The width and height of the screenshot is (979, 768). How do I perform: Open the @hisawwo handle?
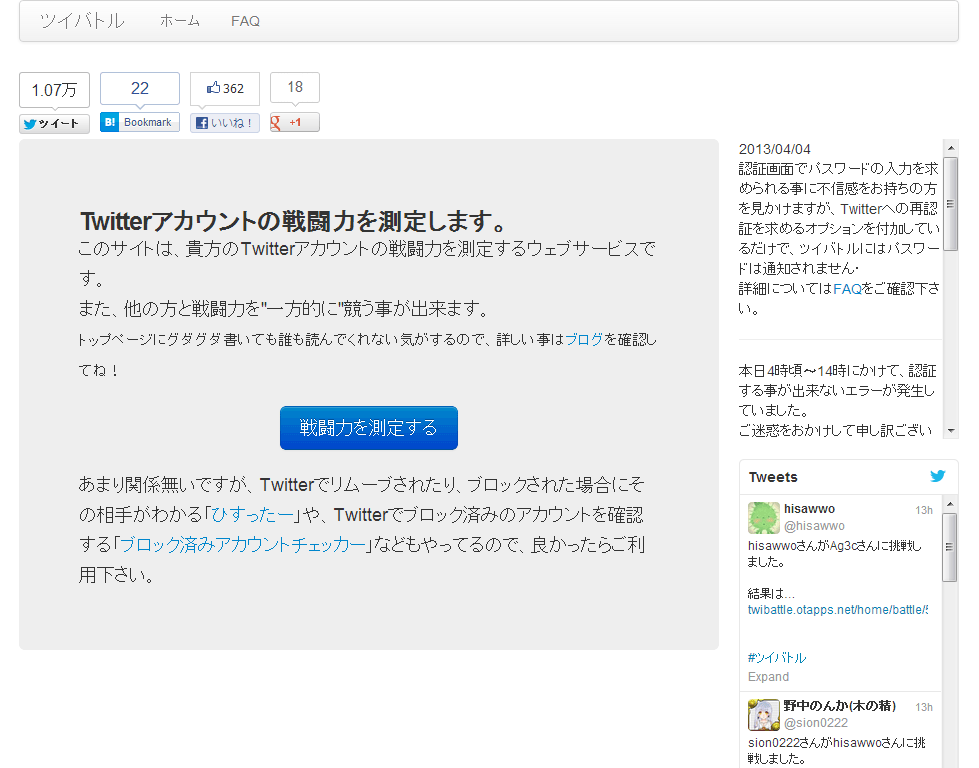pos(814,526)
